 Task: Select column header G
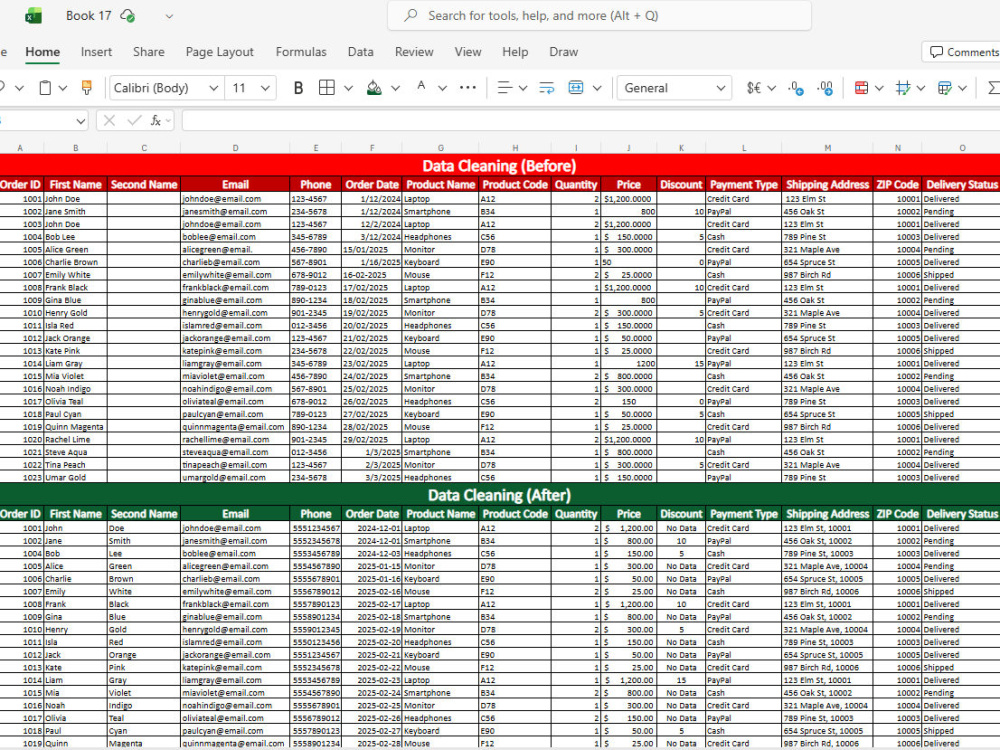(x=440, y=148)
